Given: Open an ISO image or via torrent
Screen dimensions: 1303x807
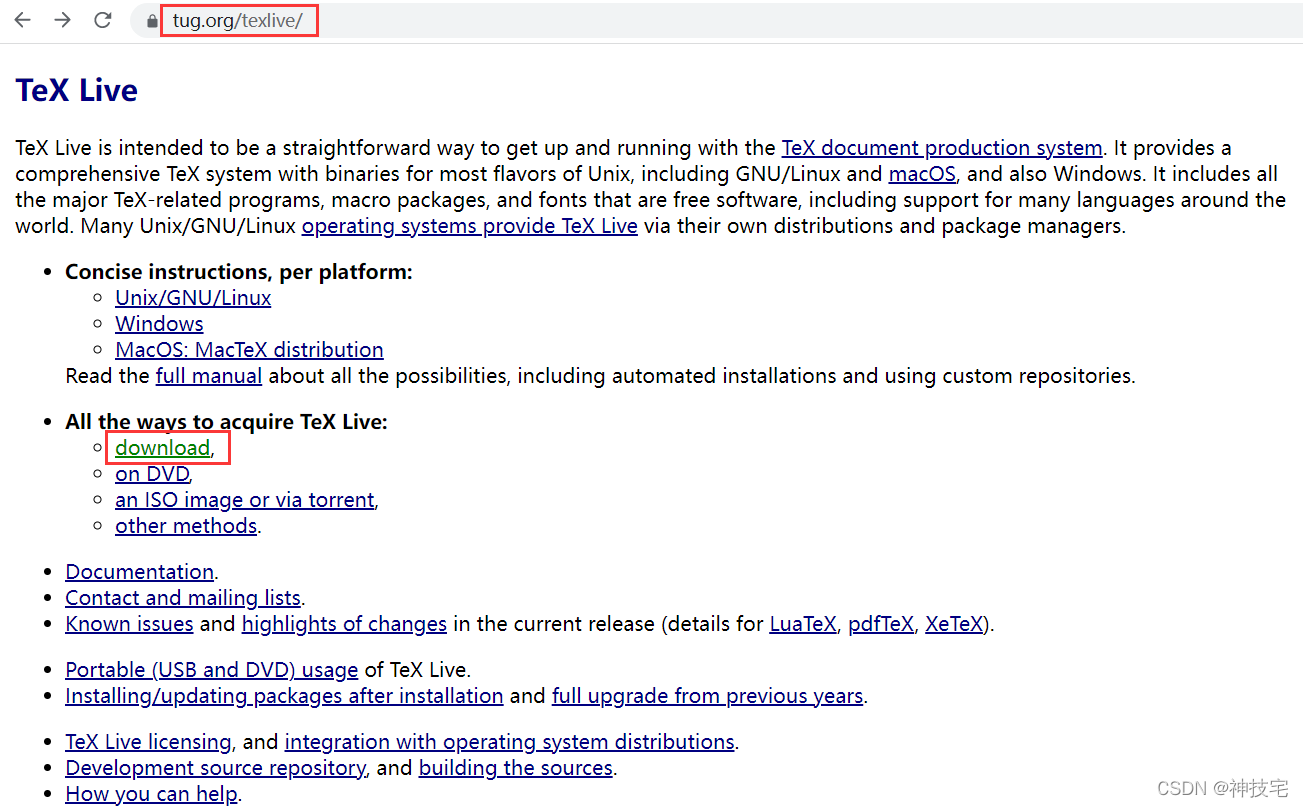Looking at the screenshot, I should 245,500.
